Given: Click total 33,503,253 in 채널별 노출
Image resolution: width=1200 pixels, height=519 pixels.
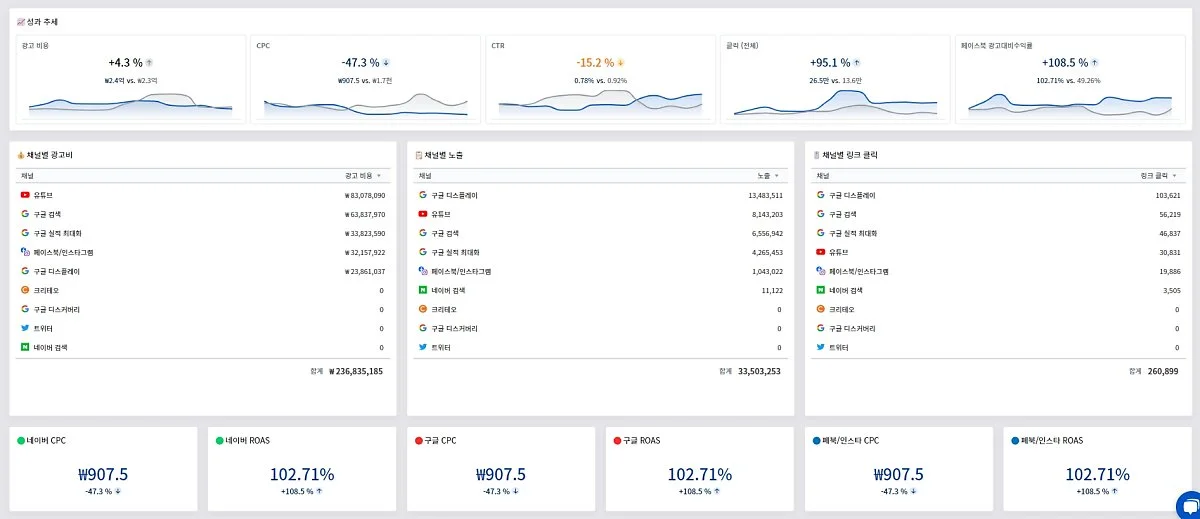Looking at the screenshot, I should tap(759, 371).
